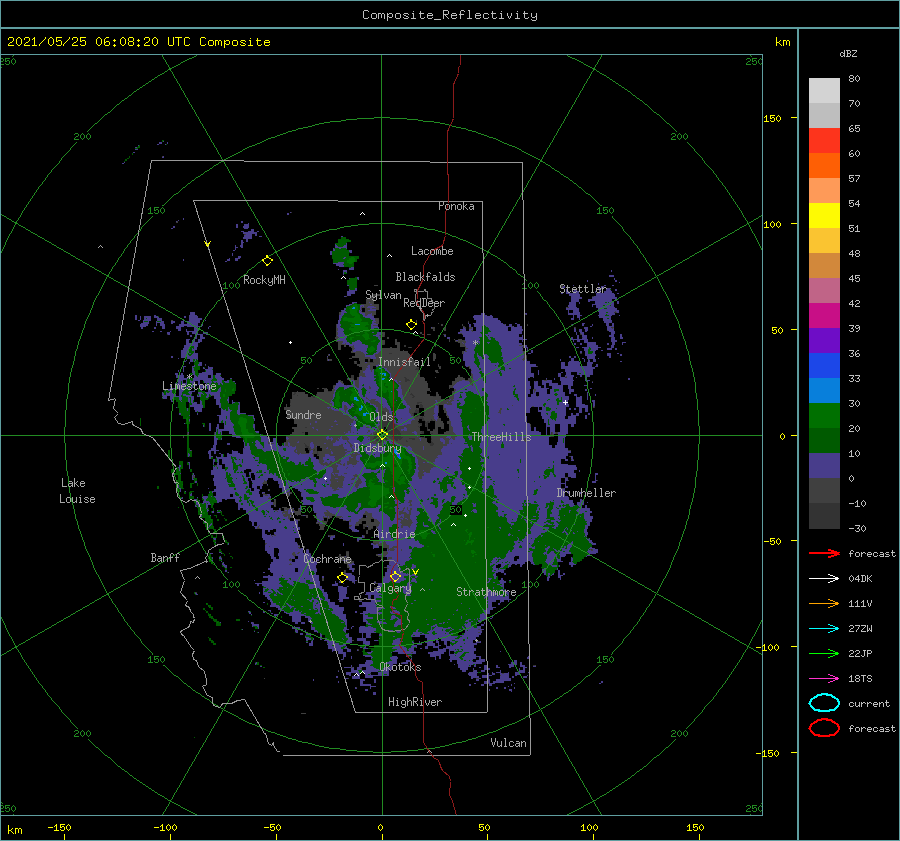The height and width of the screenshot is (841, 900).
Task: Click the RedDeer city label
Action: [424, 303]
